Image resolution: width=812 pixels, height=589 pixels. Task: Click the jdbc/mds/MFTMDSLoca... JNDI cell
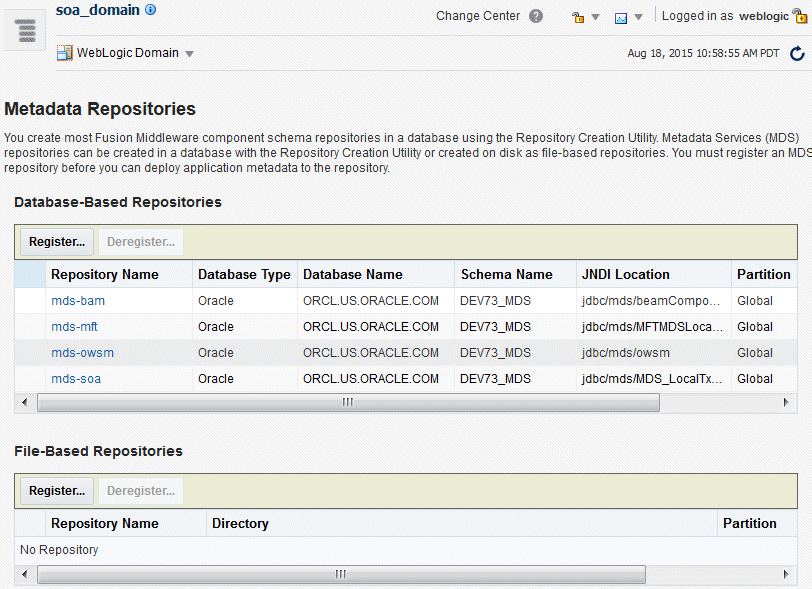click(x=652, y=327)
